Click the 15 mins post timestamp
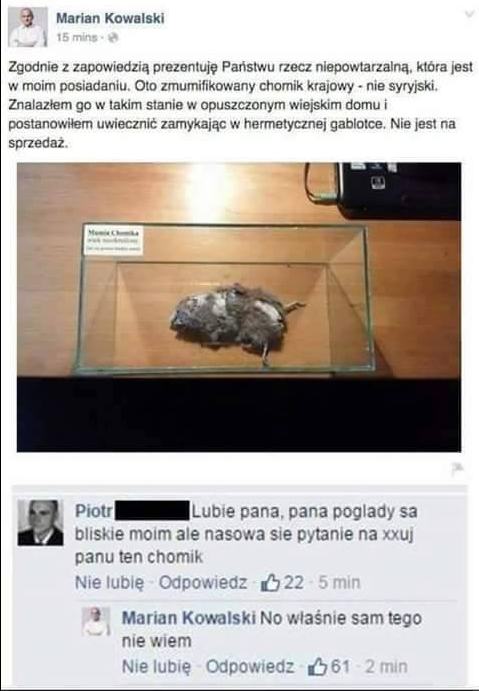 coord(76,37)
